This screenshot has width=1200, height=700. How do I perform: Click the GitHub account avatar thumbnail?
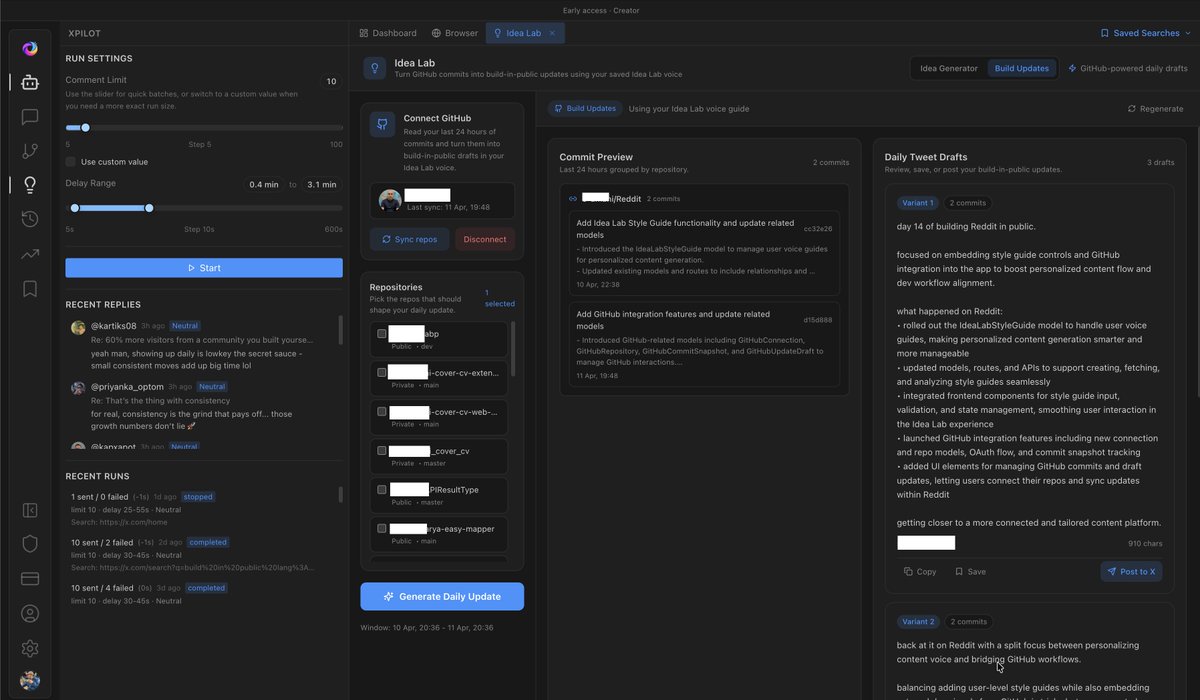tap(390, 200)
